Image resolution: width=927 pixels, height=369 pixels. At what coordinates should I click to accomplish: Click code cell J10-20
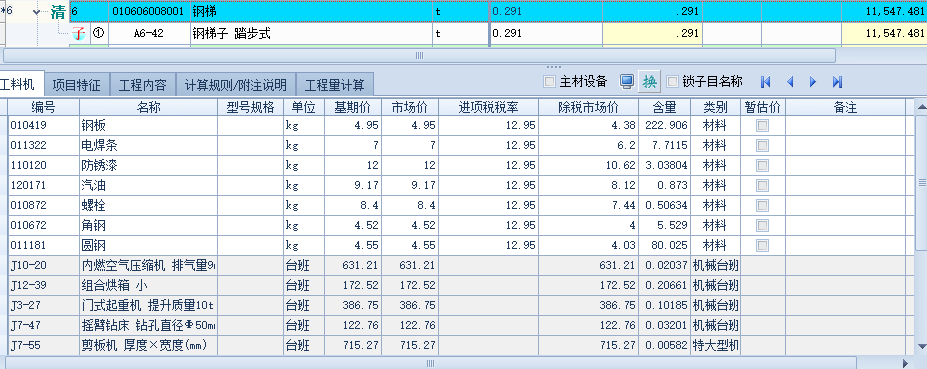(x=44, y=266)
